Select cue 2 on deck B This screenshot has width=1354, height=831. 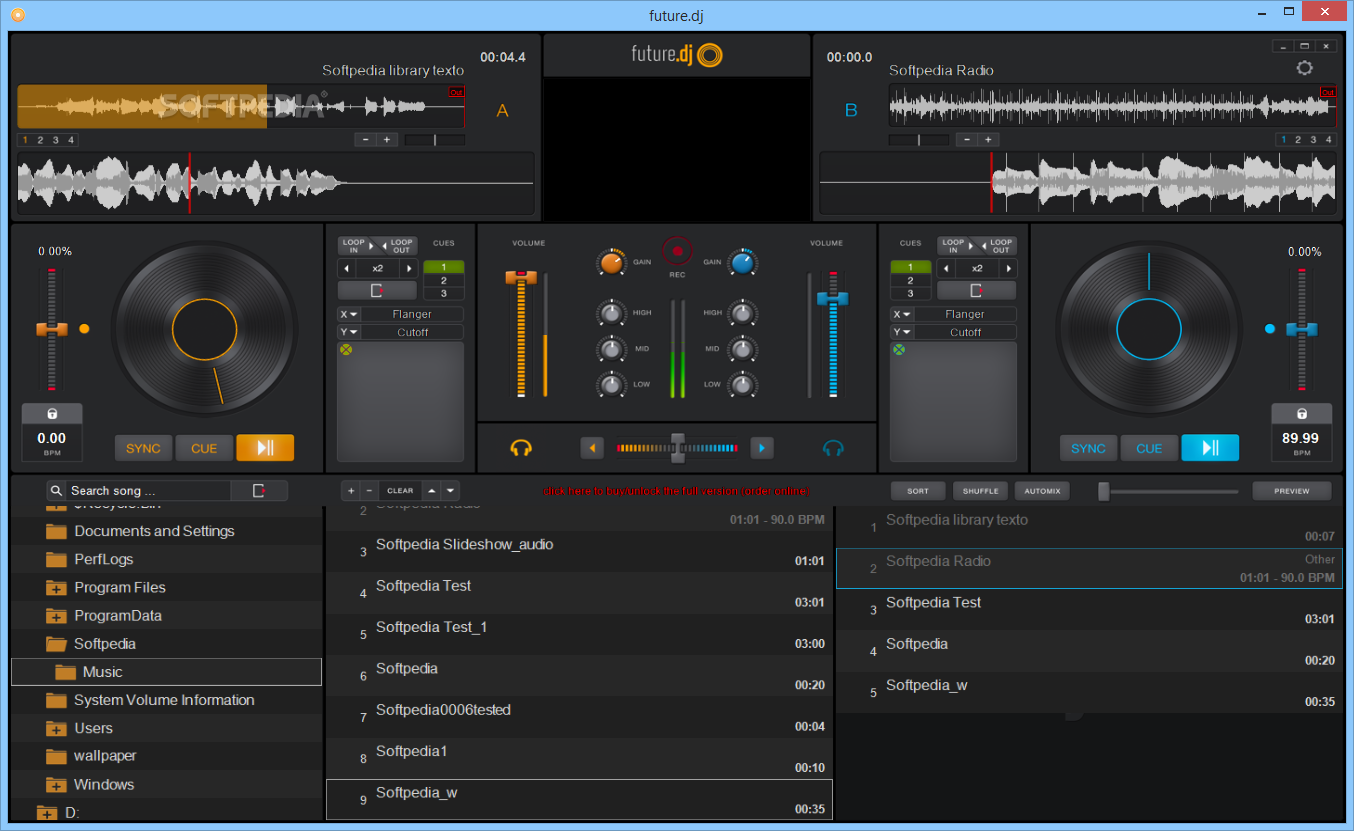click(910, 280)
